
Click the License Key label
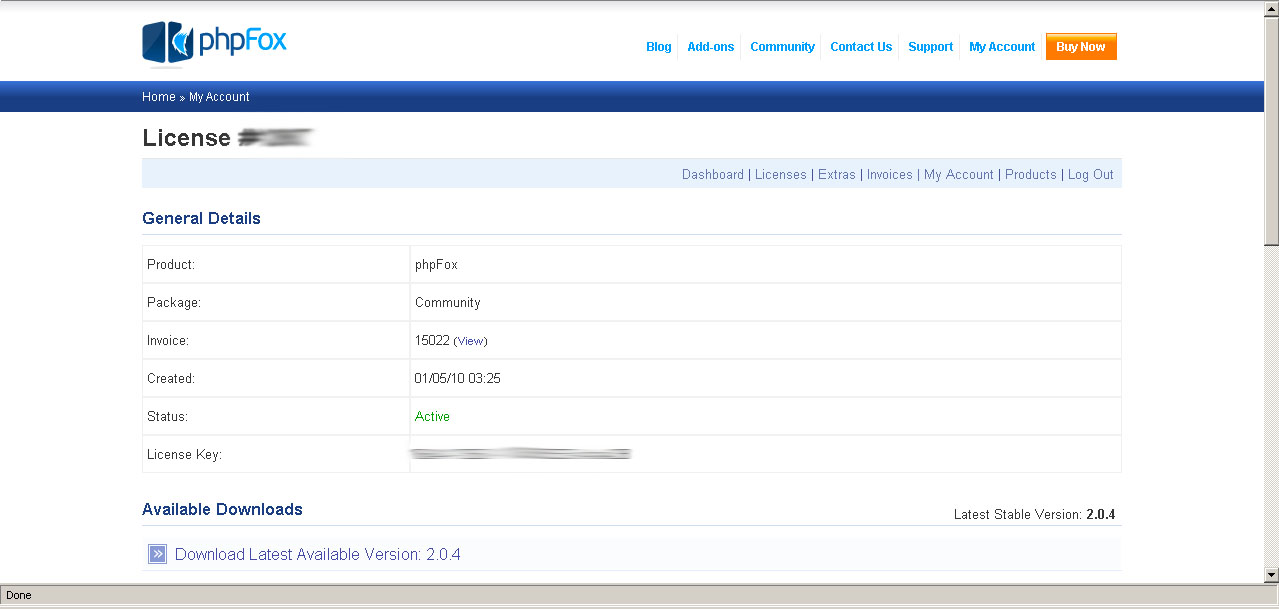pyautogui.click(x=184, y=455)
